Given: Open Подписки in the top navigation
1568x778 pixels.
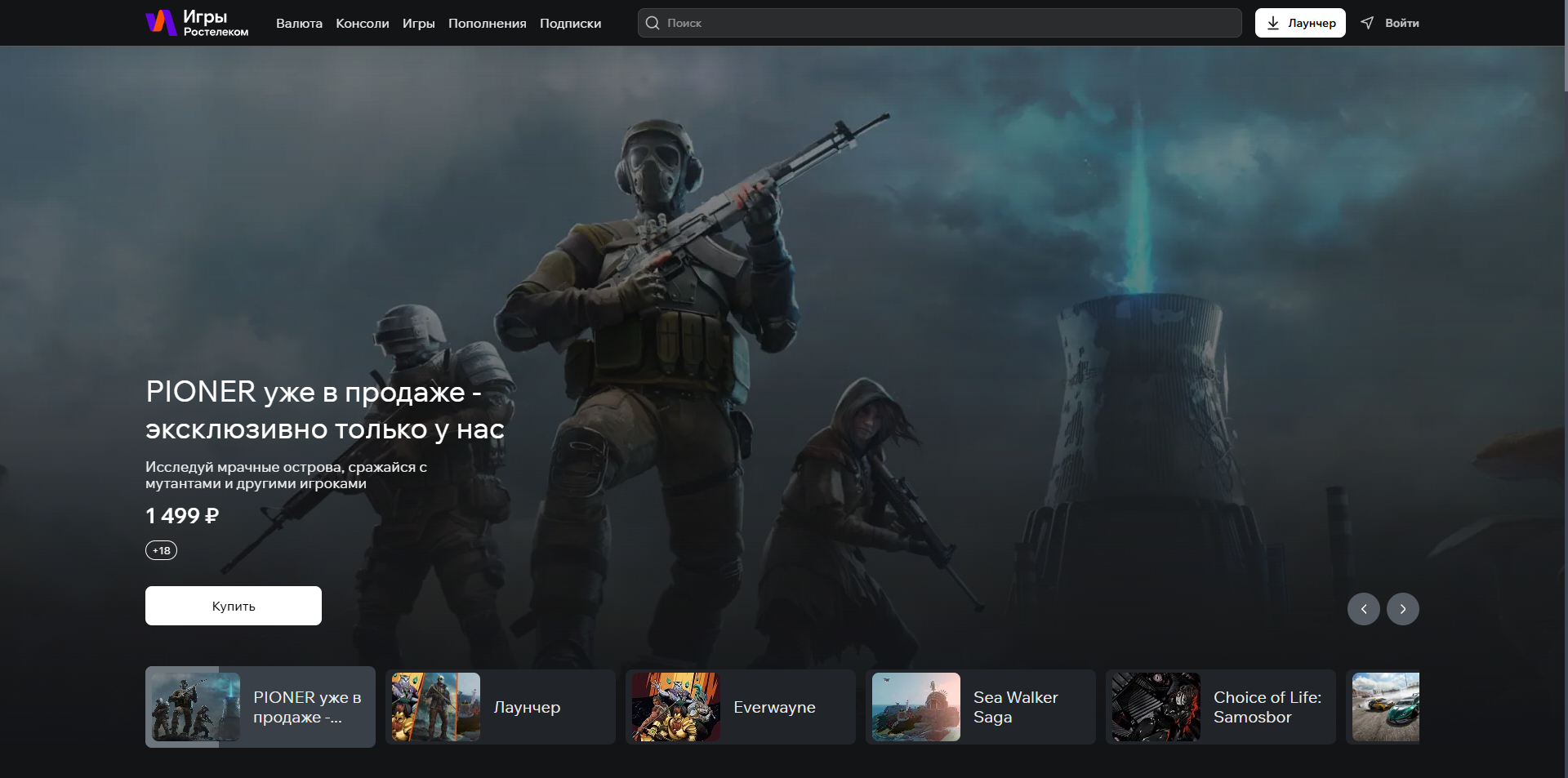Looking at the screenshot, I should (x=570, y=24).
